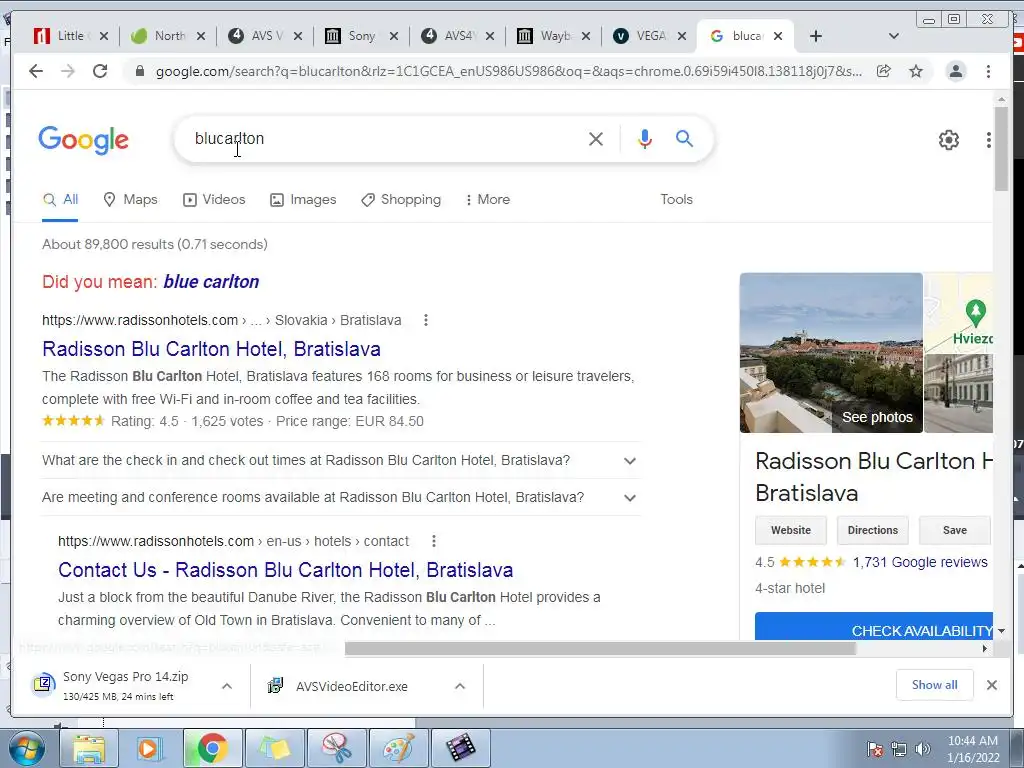Open options dots beside hotels › contact result
Image resolution: width=1024 pixels, height=768 pixels.
(434, 541)
